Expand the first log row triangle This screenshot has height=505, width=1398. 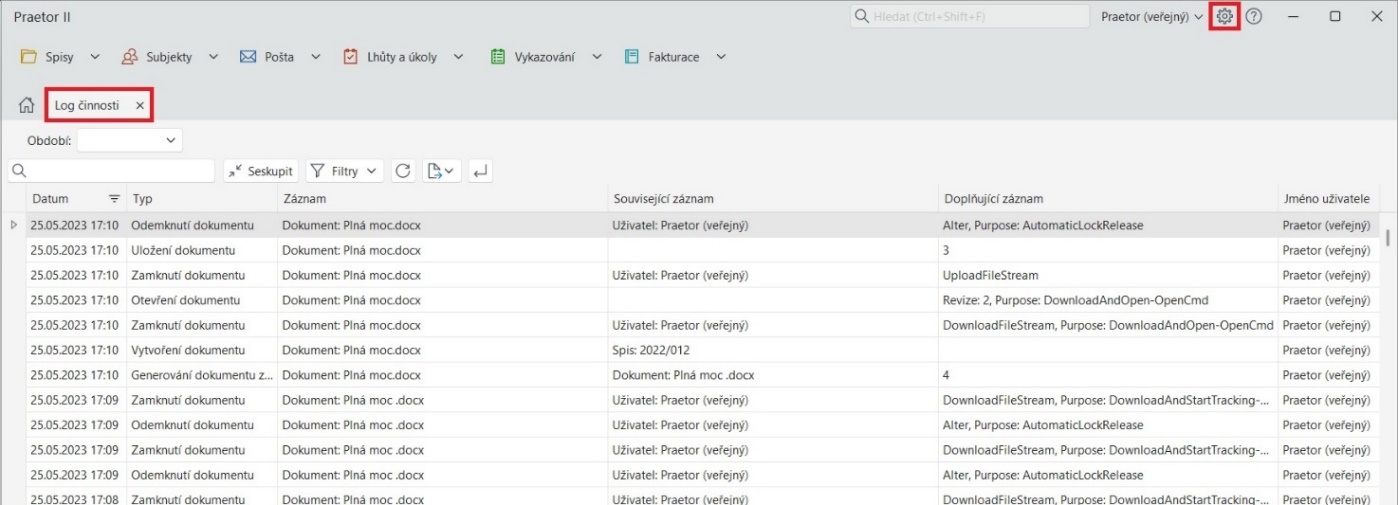click(x=14, y=225)
